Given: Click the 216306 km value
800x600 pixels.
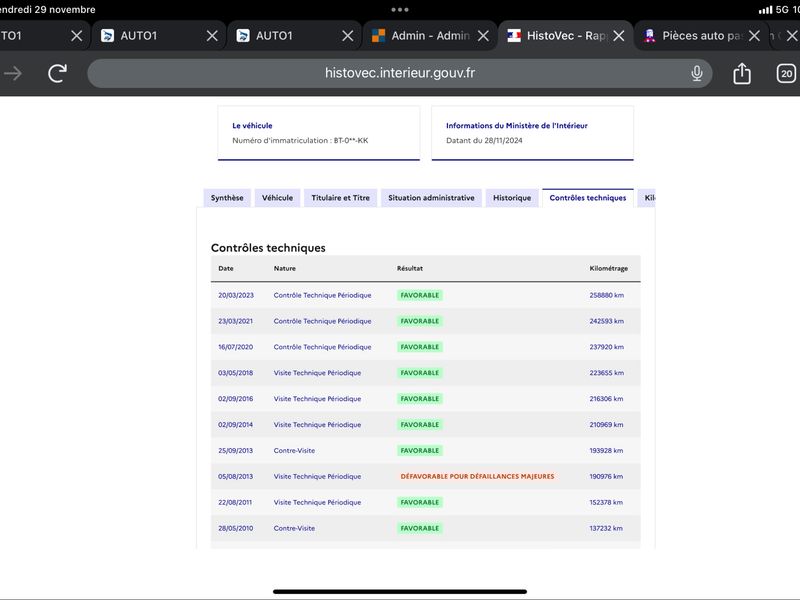Looking at the screenshot, I should click(606, 399).
